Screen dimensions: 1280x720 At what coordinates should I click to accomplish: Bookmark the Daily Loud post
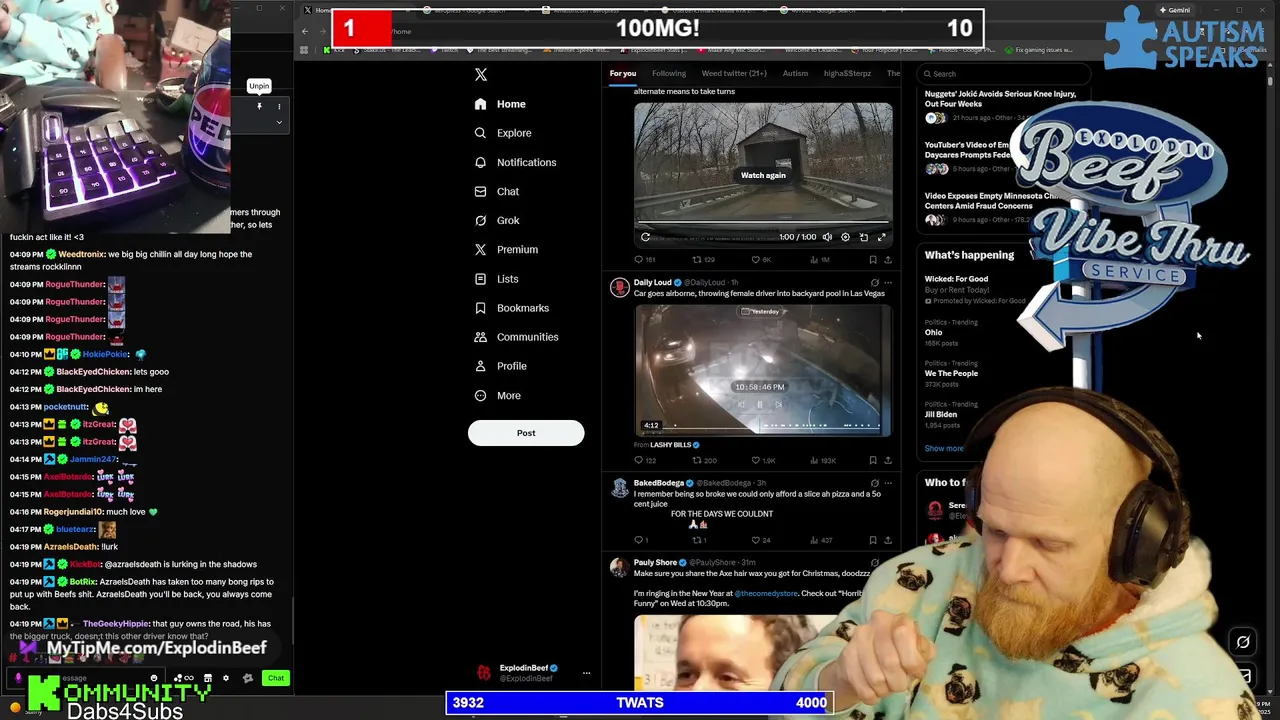pyautogui.click(x=873, y=461)
